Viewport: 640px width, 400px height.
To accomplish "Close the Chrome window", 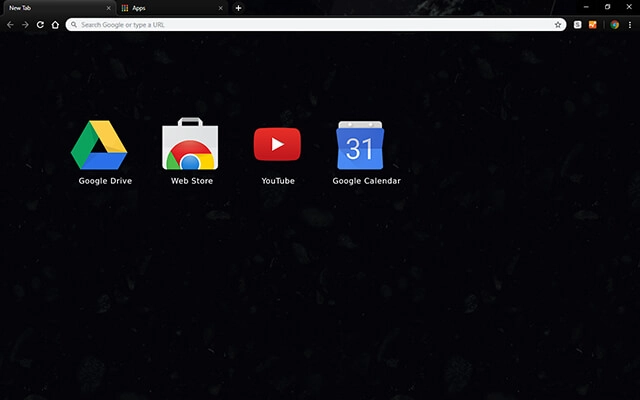I will click(x=629, y=7).
